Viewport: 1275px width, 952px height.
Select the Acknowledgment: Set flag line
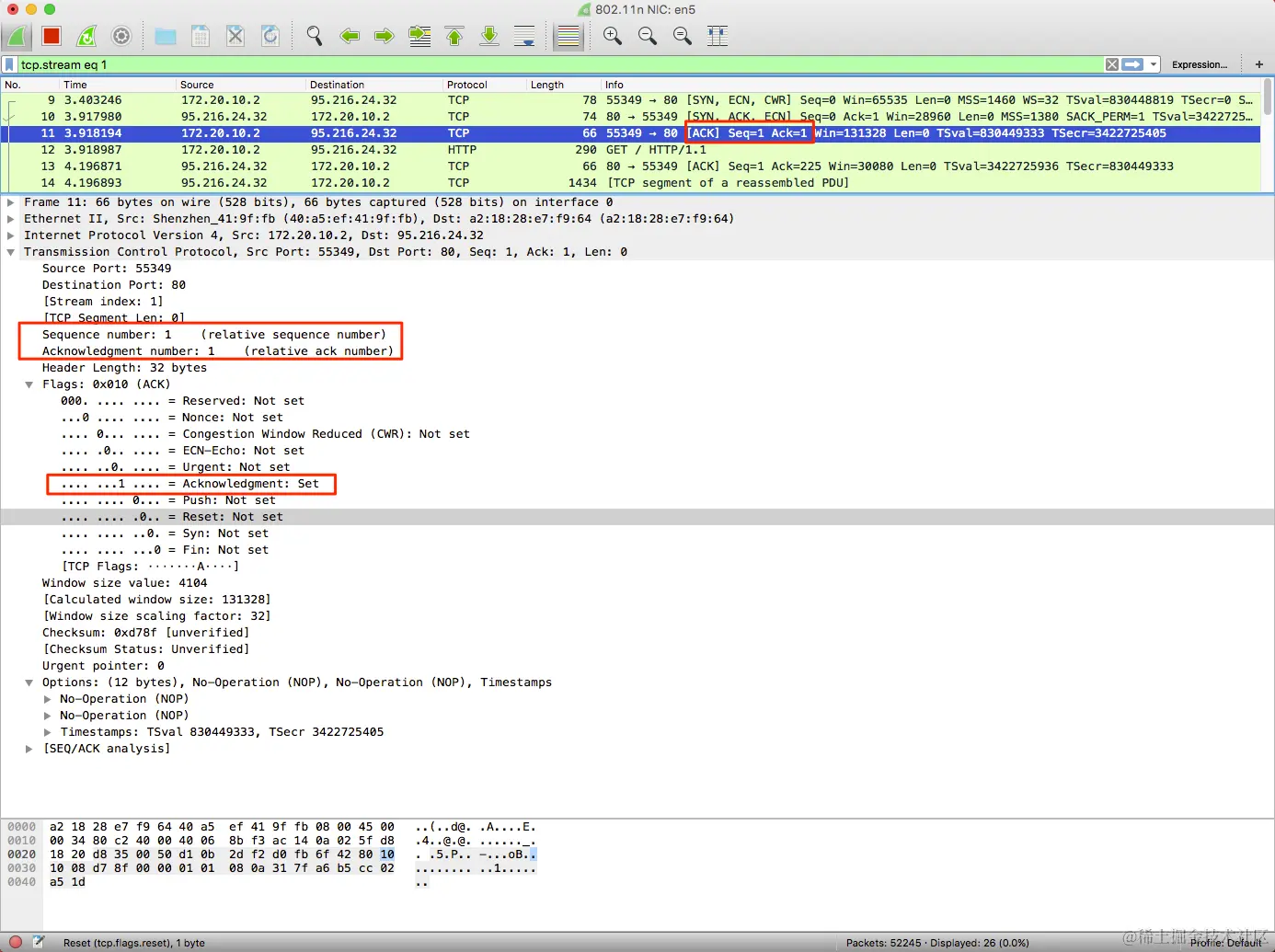(190, 484)
